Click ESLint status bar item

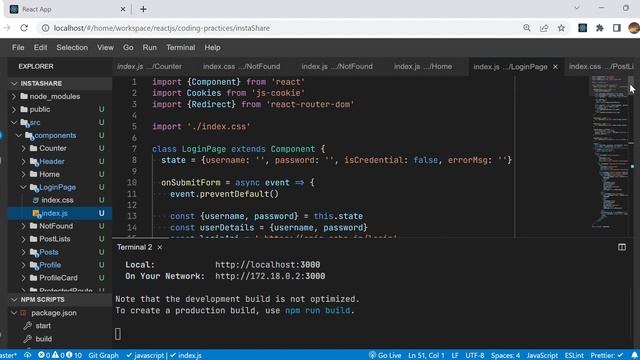574,355
